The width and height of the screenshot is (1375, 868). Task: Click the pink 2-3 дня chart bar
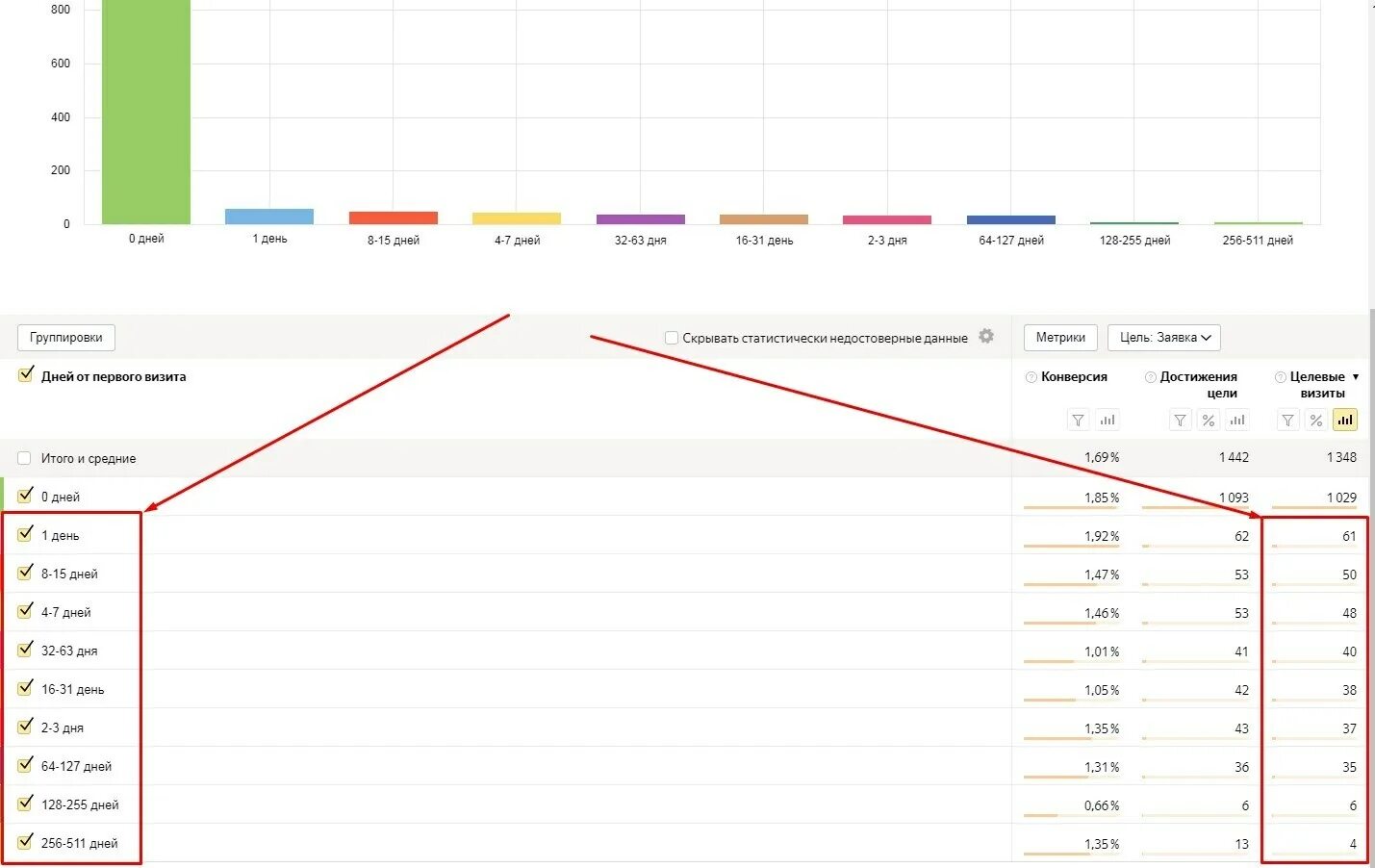pyautogui.click(x=887, y=219)
